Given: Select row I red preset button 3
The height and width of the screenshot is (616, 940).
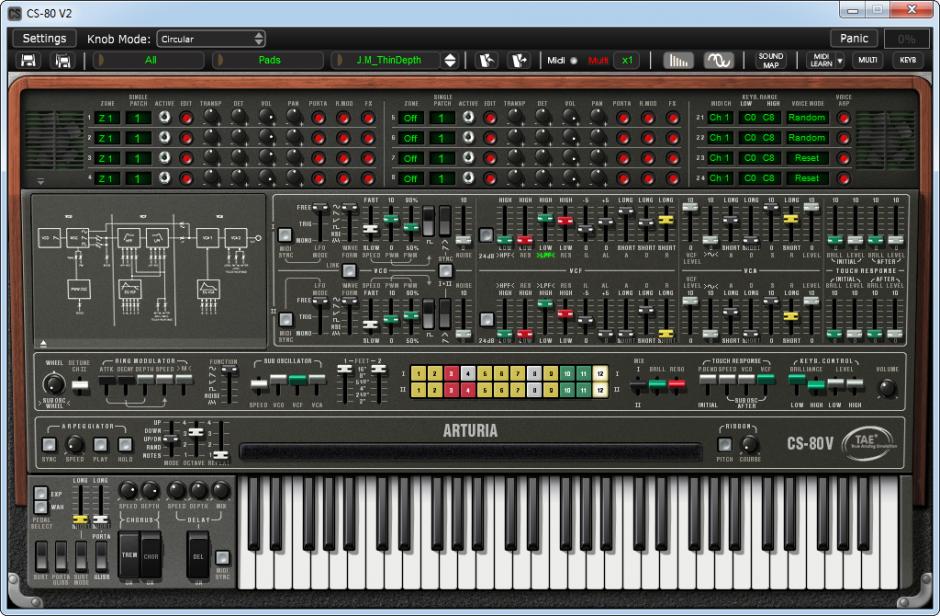Looking at the screenshot, I should click(451, 374).
